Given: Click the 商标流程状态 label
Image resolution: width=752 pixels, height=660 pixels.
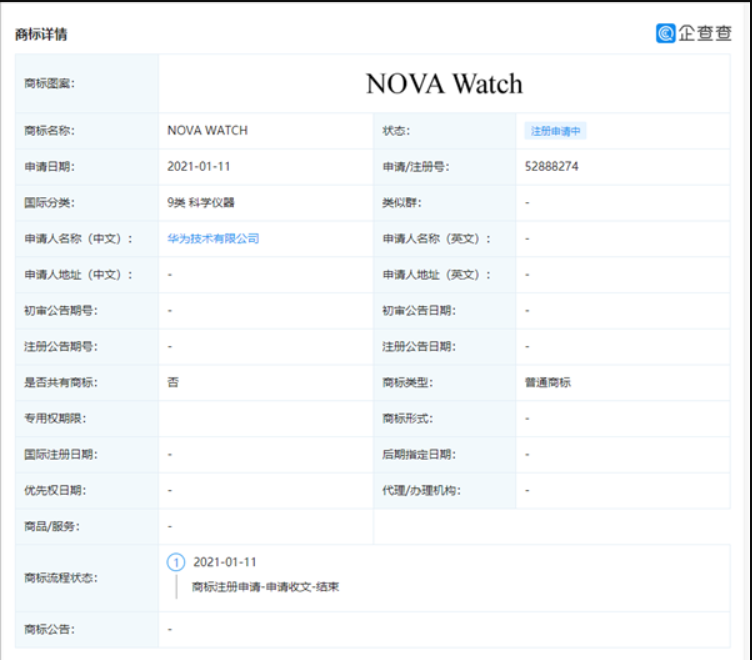Looking at the screenshot, I should pyautogui.click(x=61, y=578).
